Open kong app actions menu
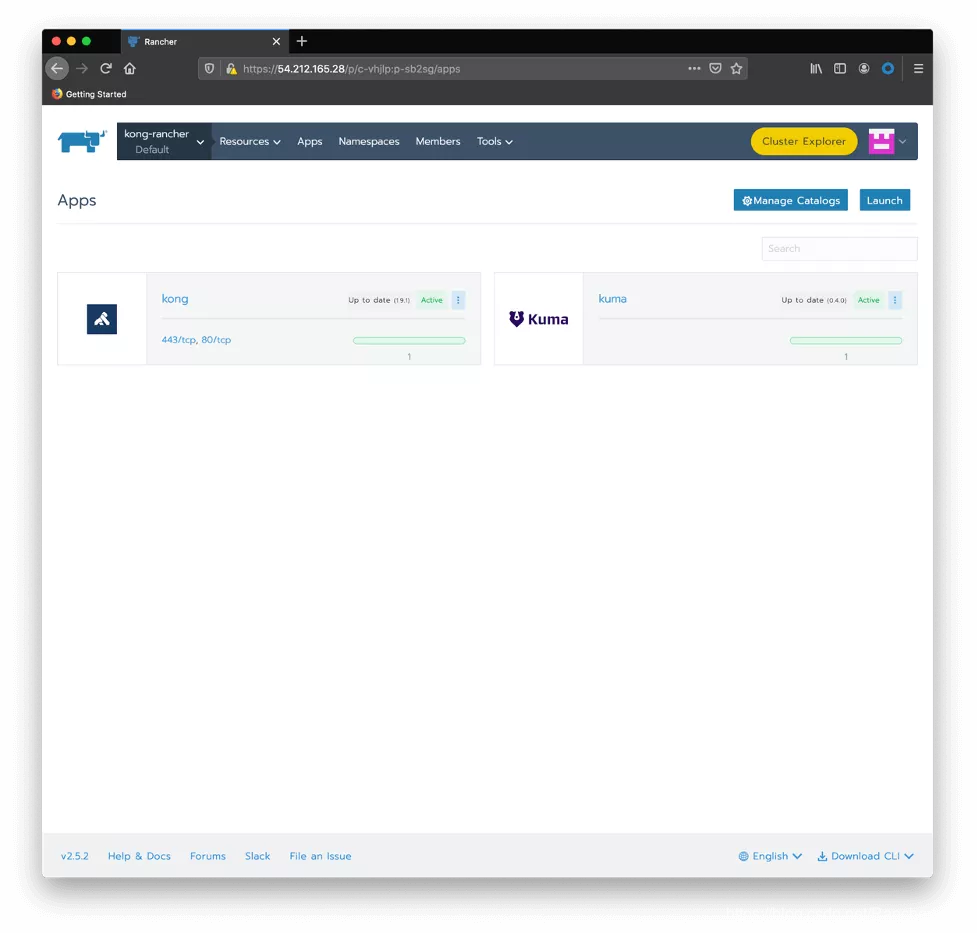 [x=458, y=300]
